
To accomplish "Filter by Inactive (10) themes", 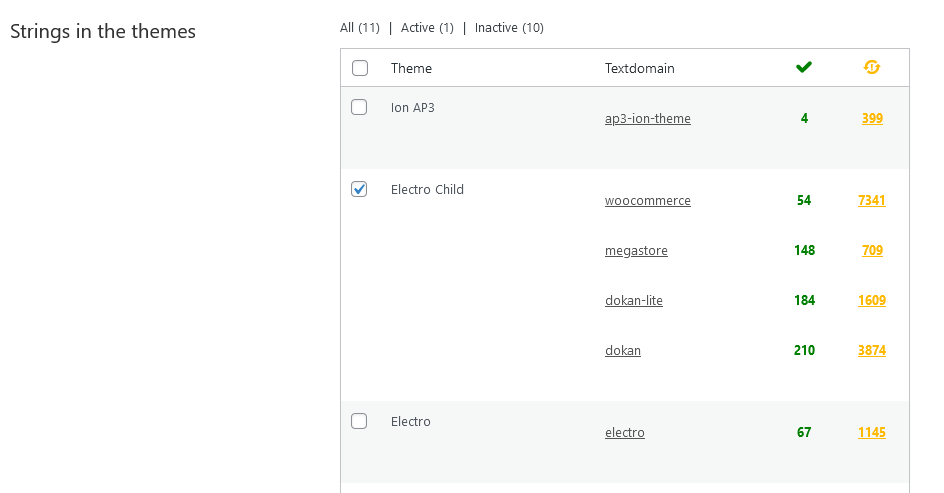I will pyautogui.click(x=509, y=28).
